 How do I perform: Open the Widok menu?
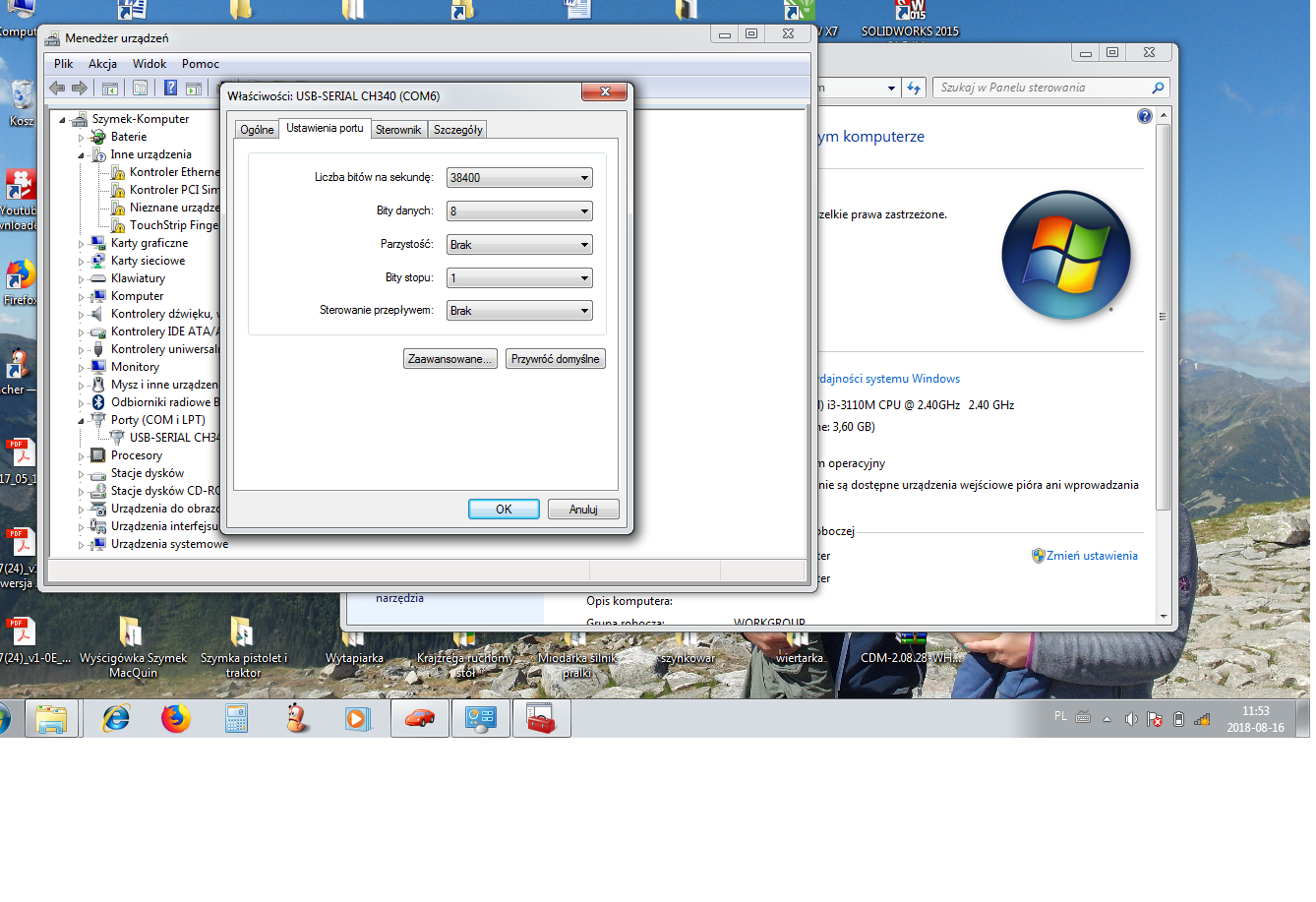tap(150, 64)
